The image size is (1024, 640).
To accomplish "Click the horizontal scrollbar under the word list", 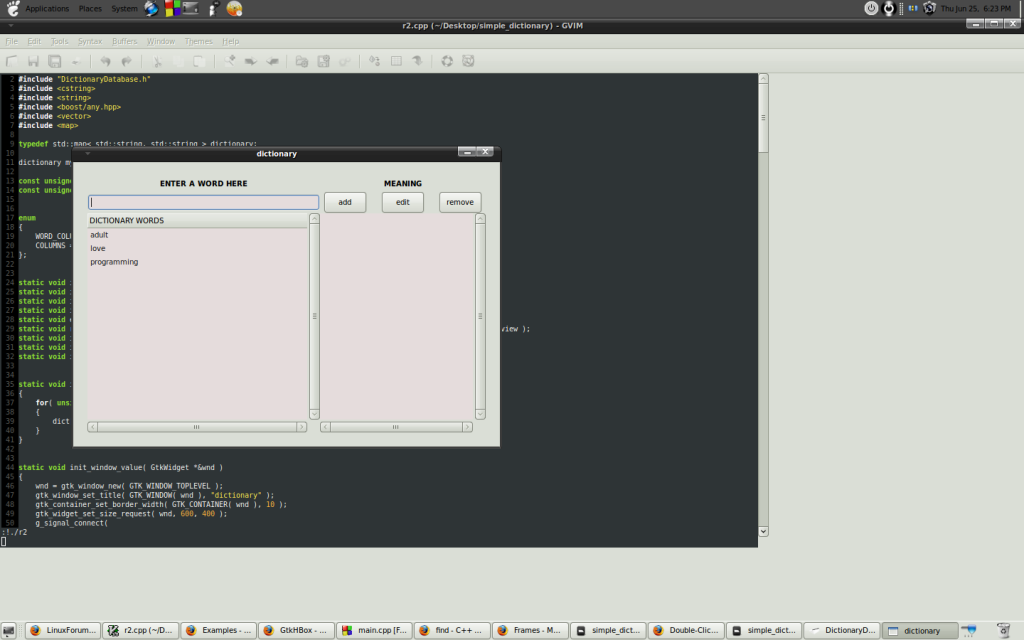I will (x=197, y=427).
